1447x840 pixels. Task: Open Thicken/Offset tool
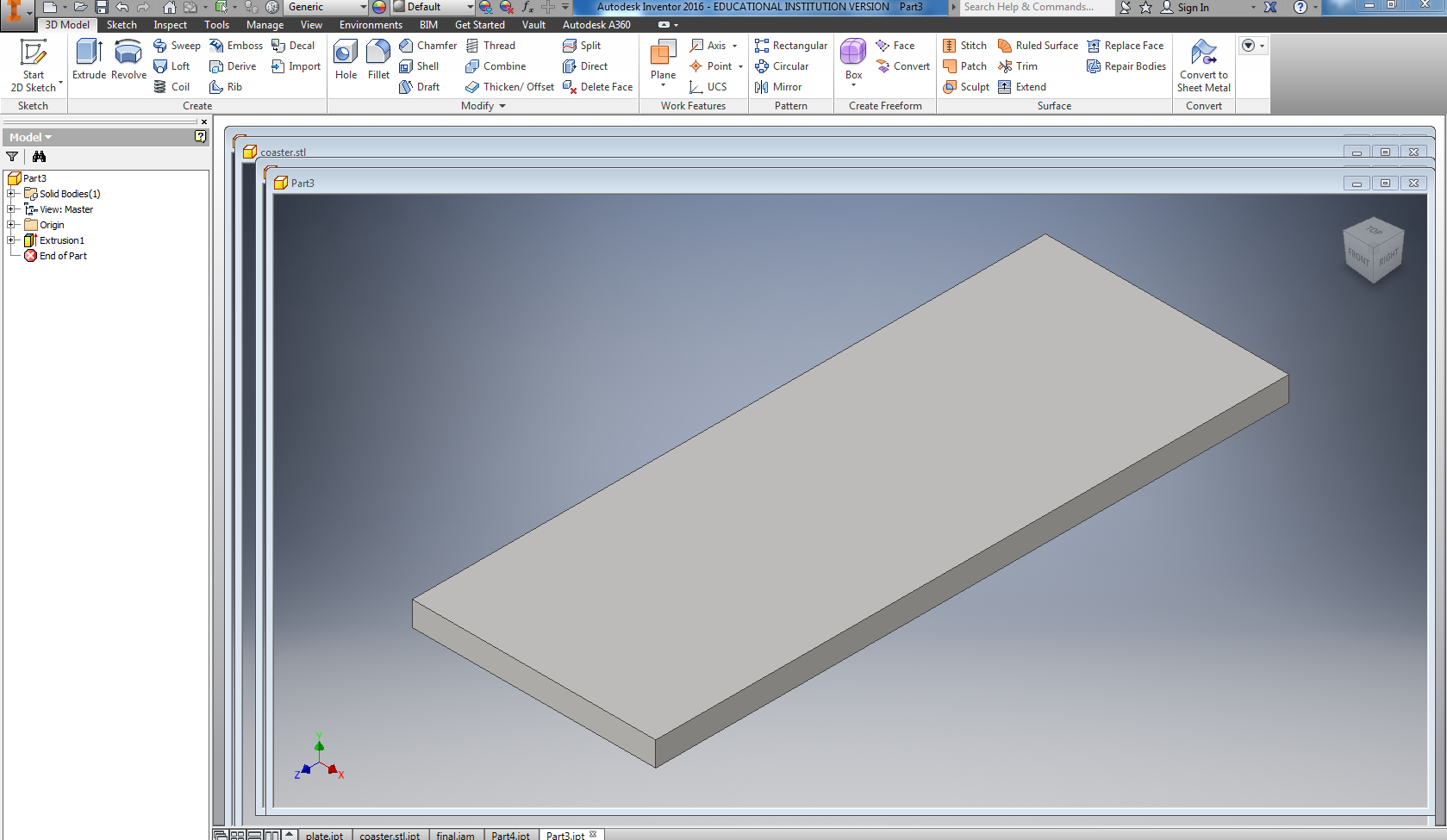coord(509,87)
